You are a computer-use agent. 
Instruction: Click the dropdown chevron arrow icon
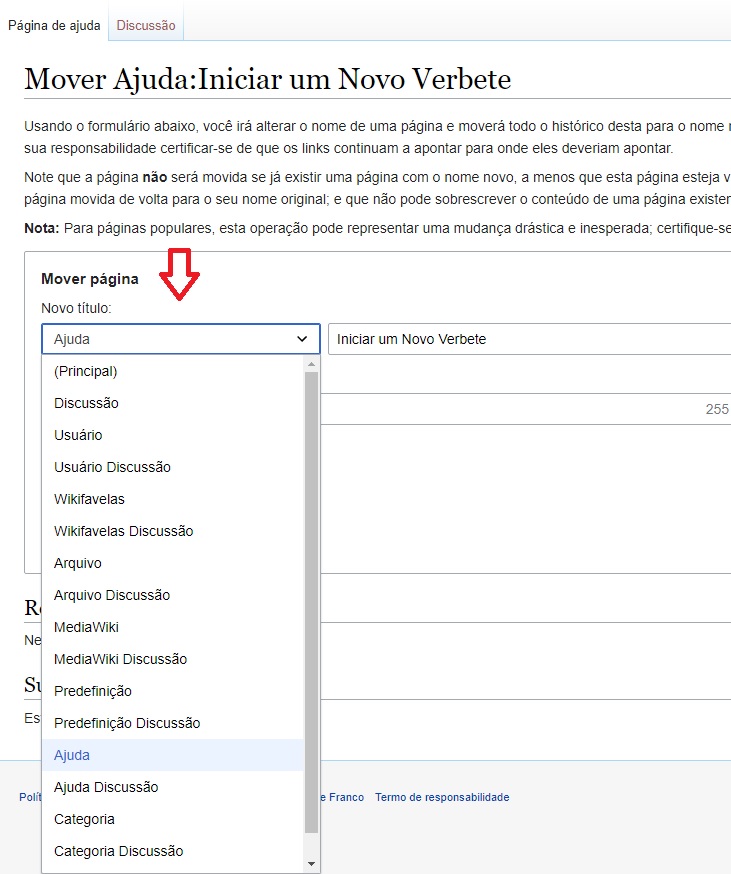302,339
